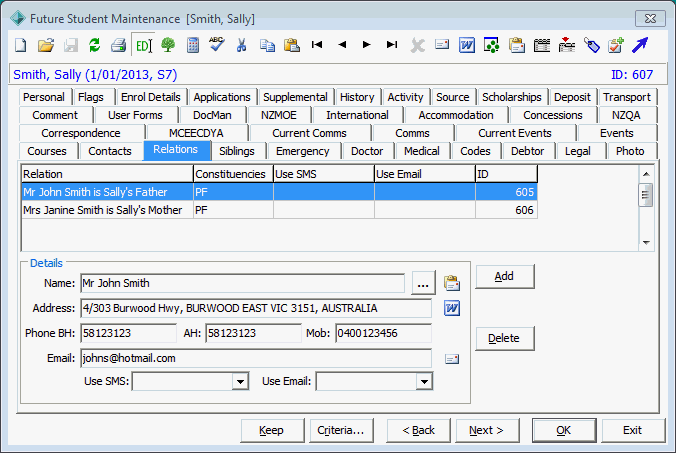Click the New record icon in toolbar

click(x=20, y=45)
